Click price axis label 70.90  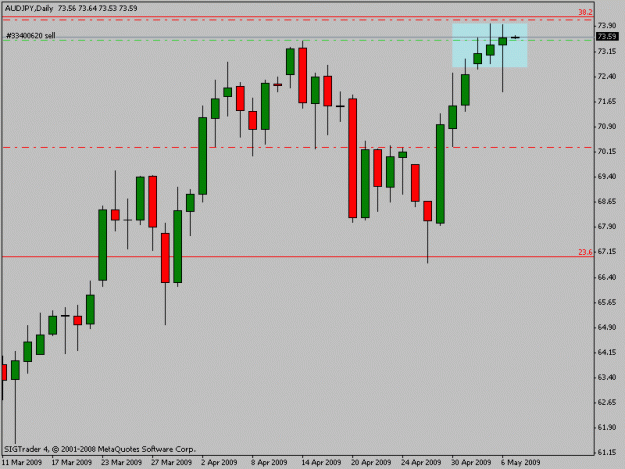[607, 126]
